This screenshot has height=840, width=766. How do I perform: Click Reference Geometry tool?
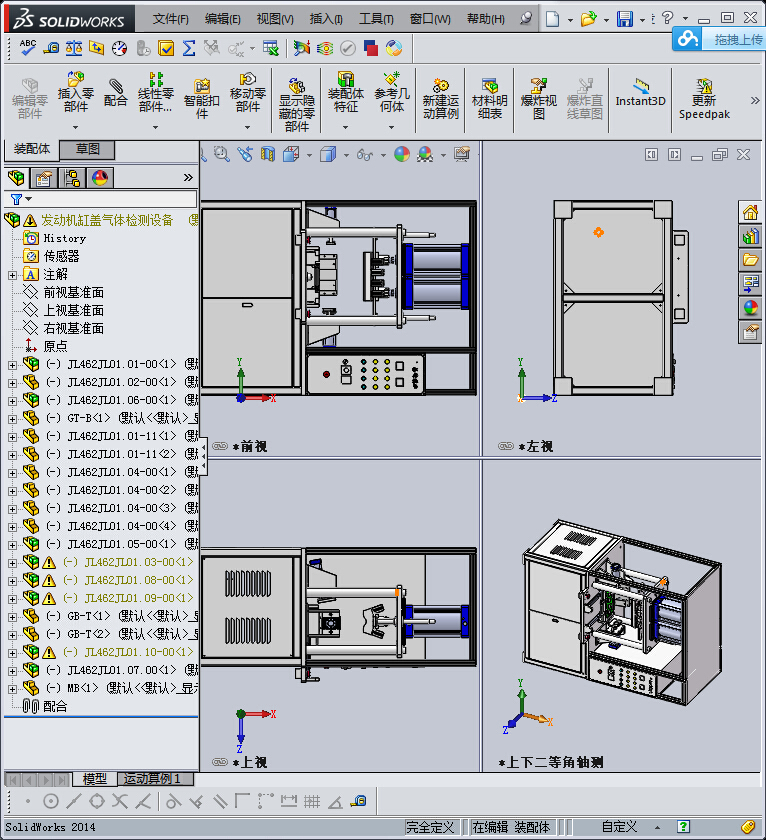coord(392,92)
